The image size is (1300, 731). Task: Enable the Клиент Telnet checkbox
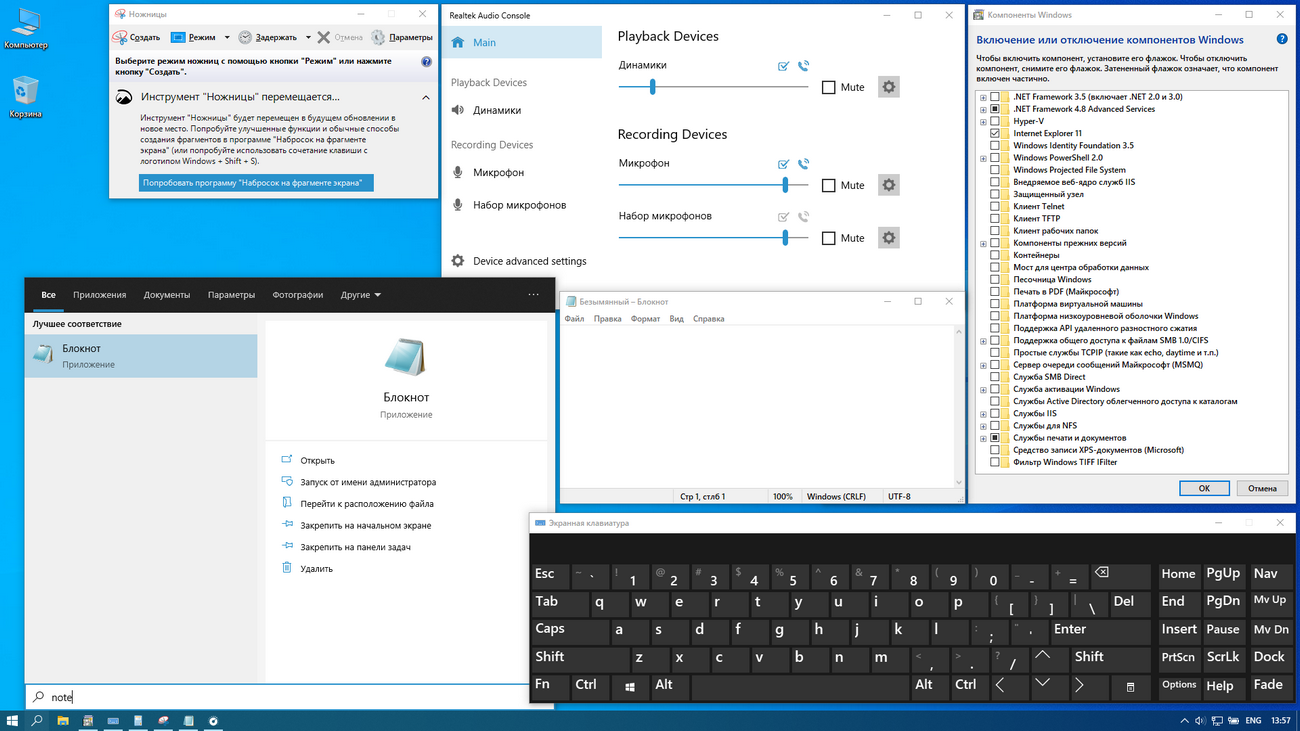pyautogui.click(x=994, y=206)
